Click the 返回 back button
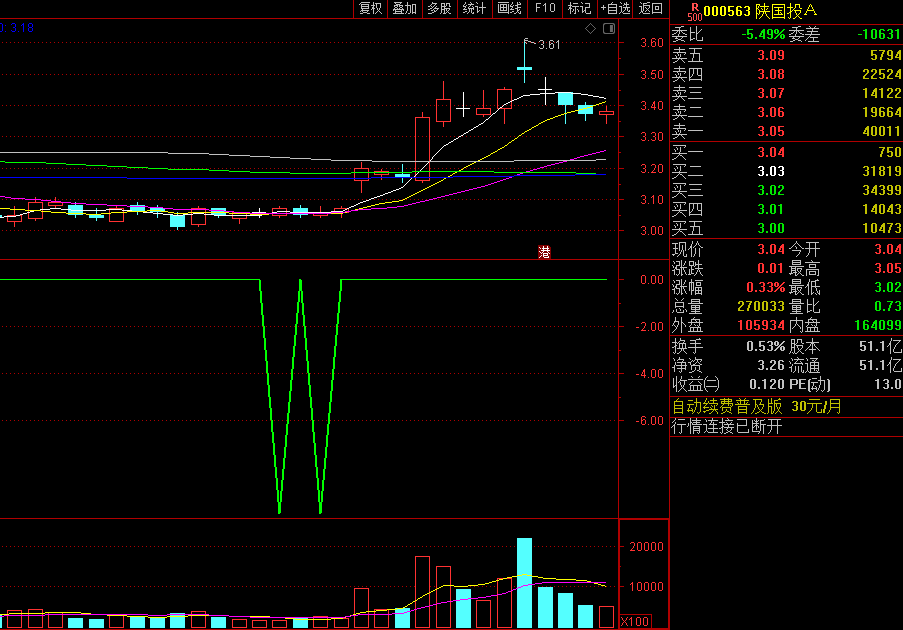 click(651, 8)
